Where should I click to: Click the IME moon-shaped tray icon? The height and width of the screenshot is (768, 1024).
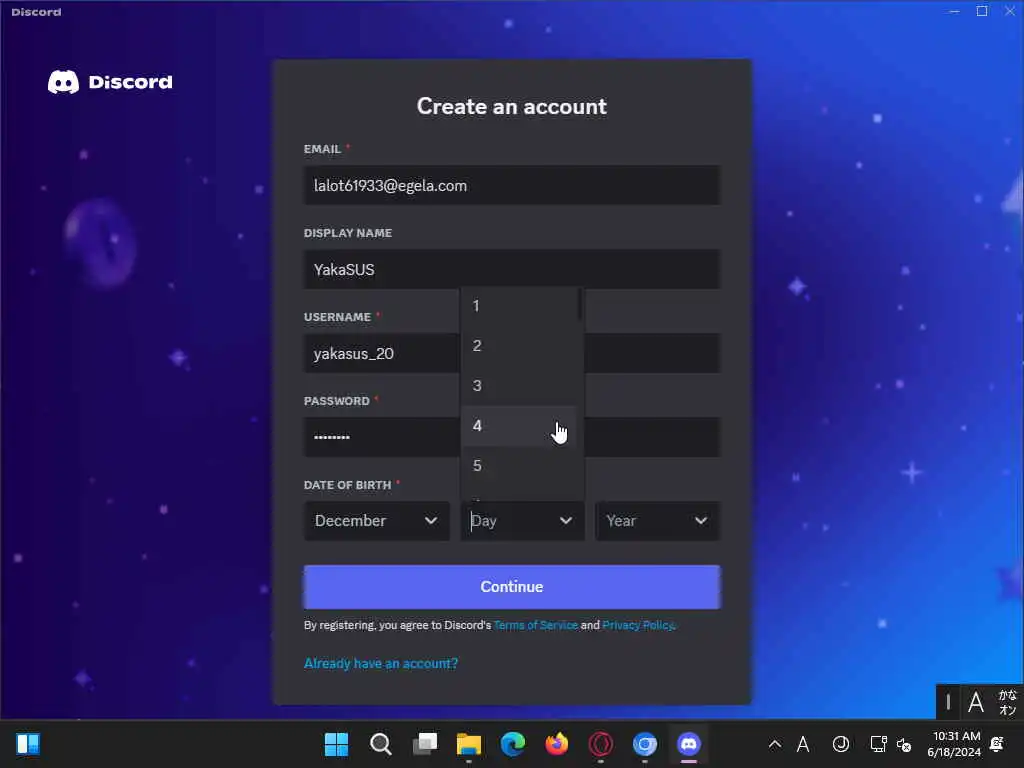click(840, 744)
